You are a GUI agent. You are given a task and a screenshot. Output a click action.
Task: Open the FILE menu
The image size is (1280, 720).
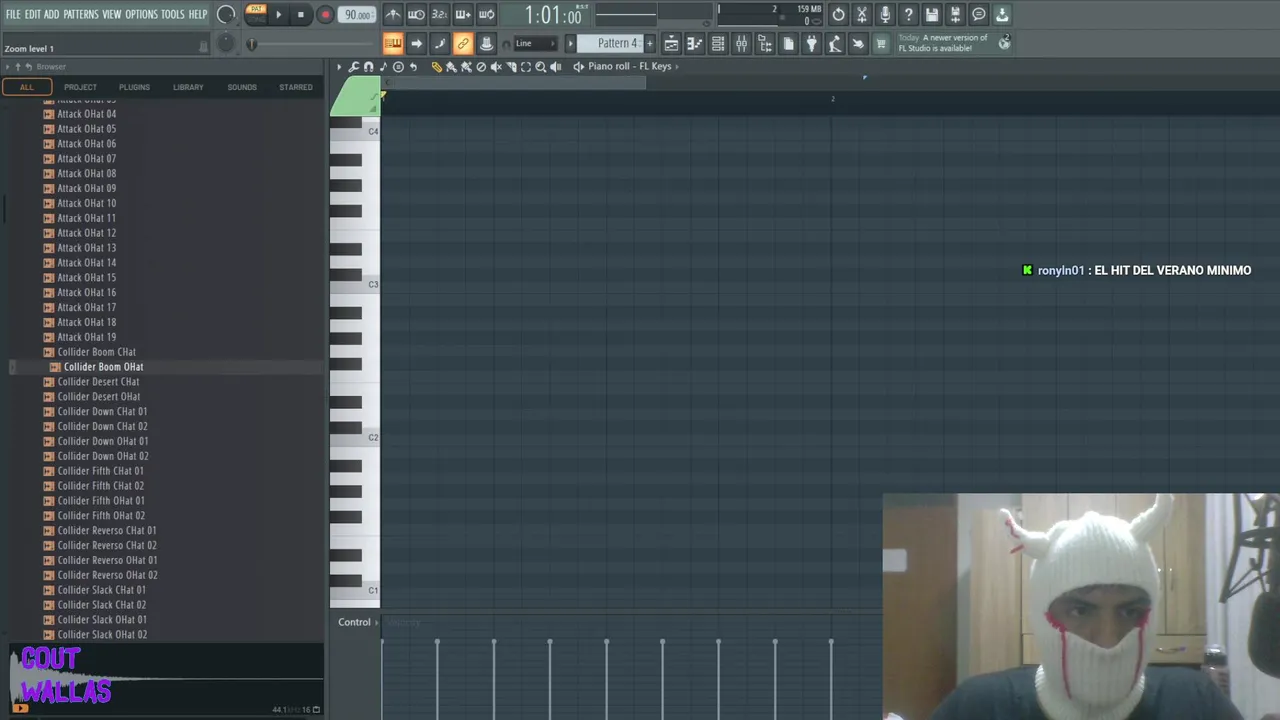coord(13,14)
